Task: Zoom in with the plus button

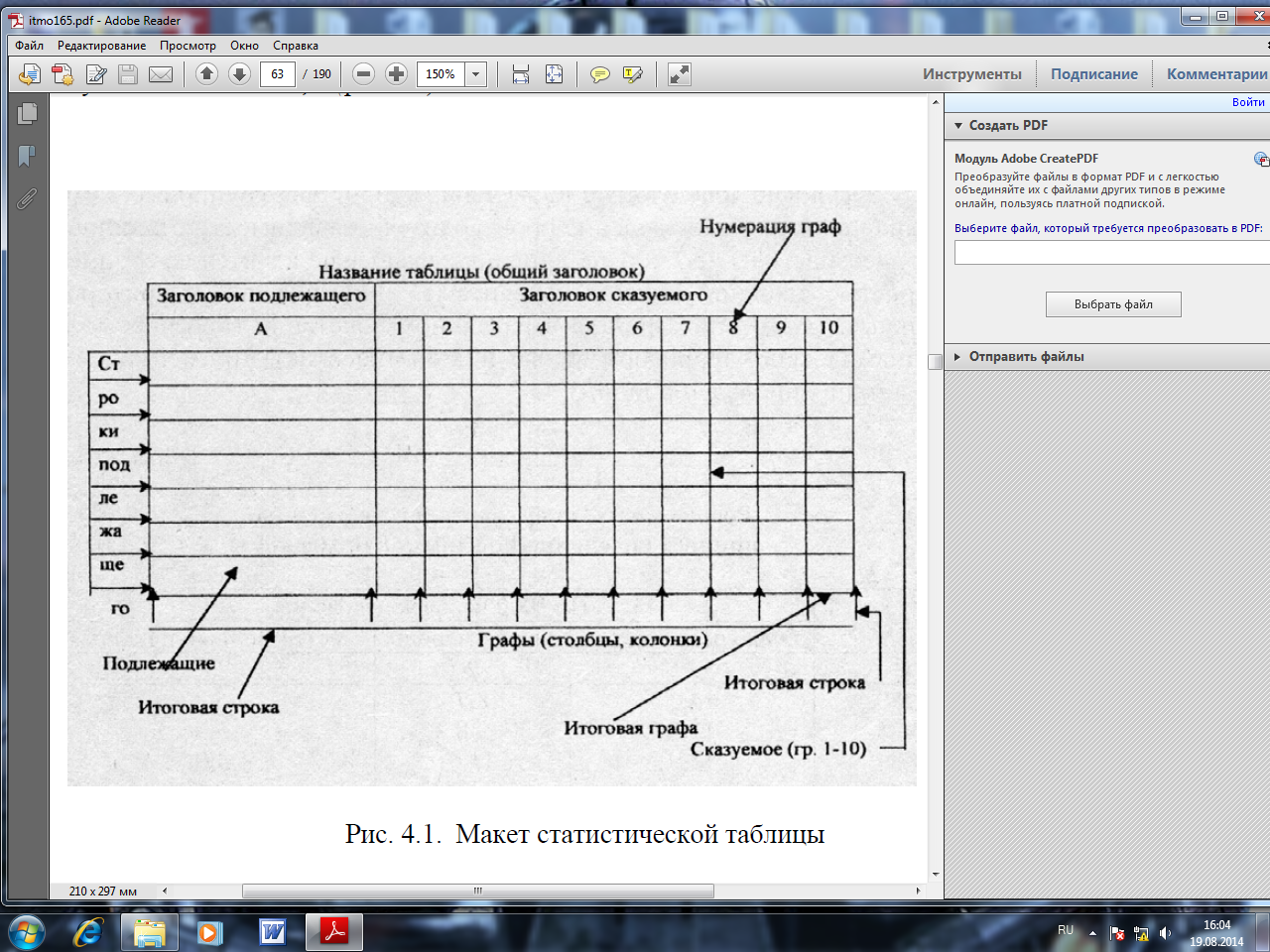Action: click(x=396, y=73)
